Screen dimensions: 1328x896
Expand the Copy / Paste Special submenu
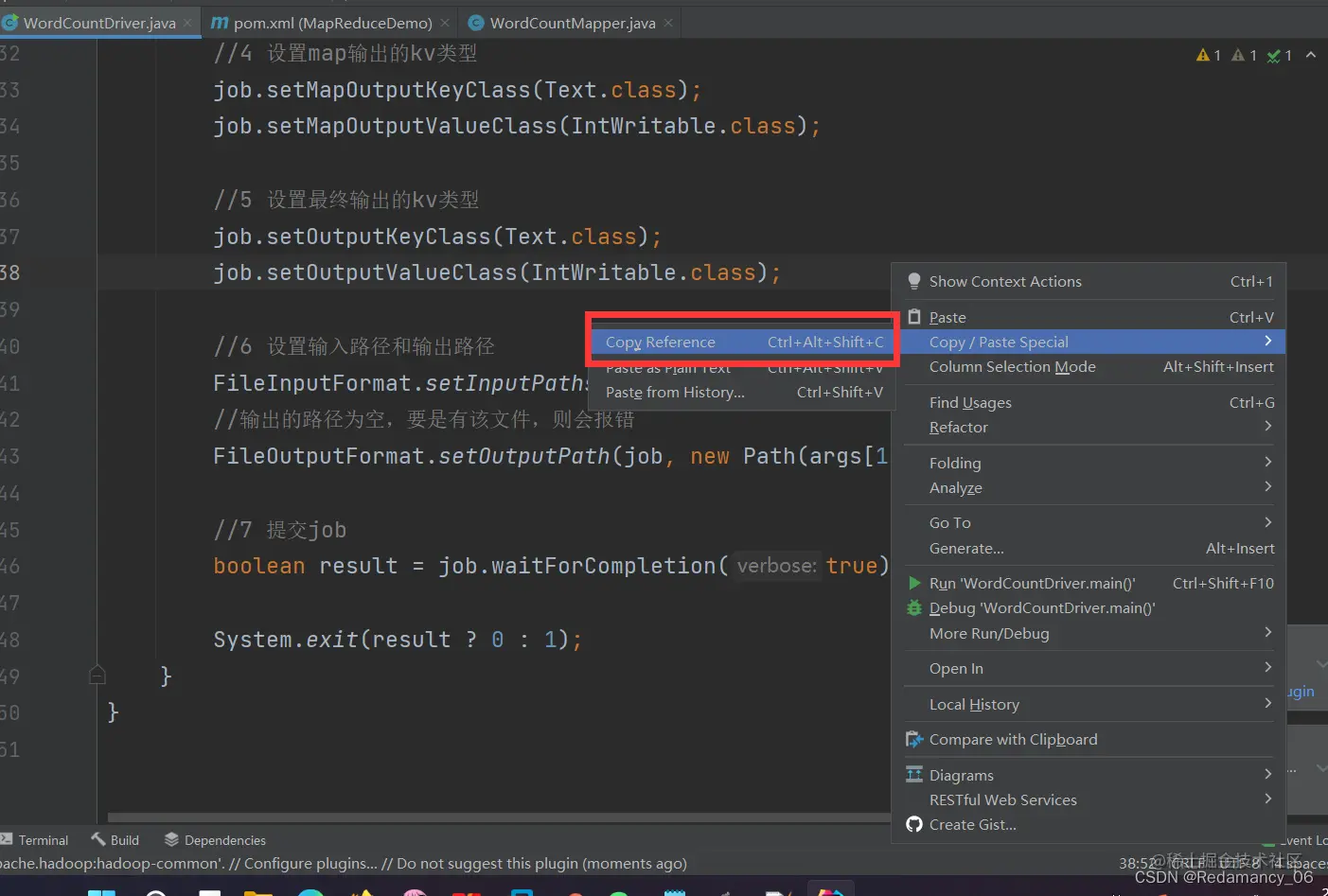[x=1268, y=341]
